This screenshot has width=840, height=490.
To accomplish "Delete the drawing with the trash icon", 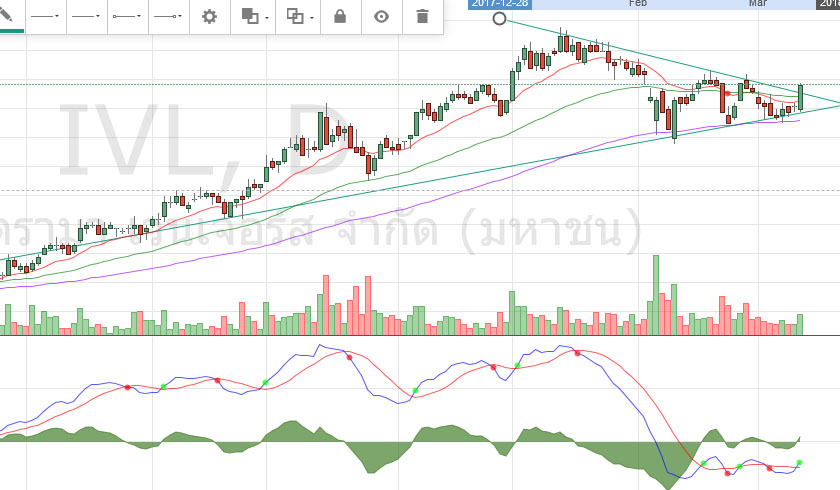I will click(422, 17).
